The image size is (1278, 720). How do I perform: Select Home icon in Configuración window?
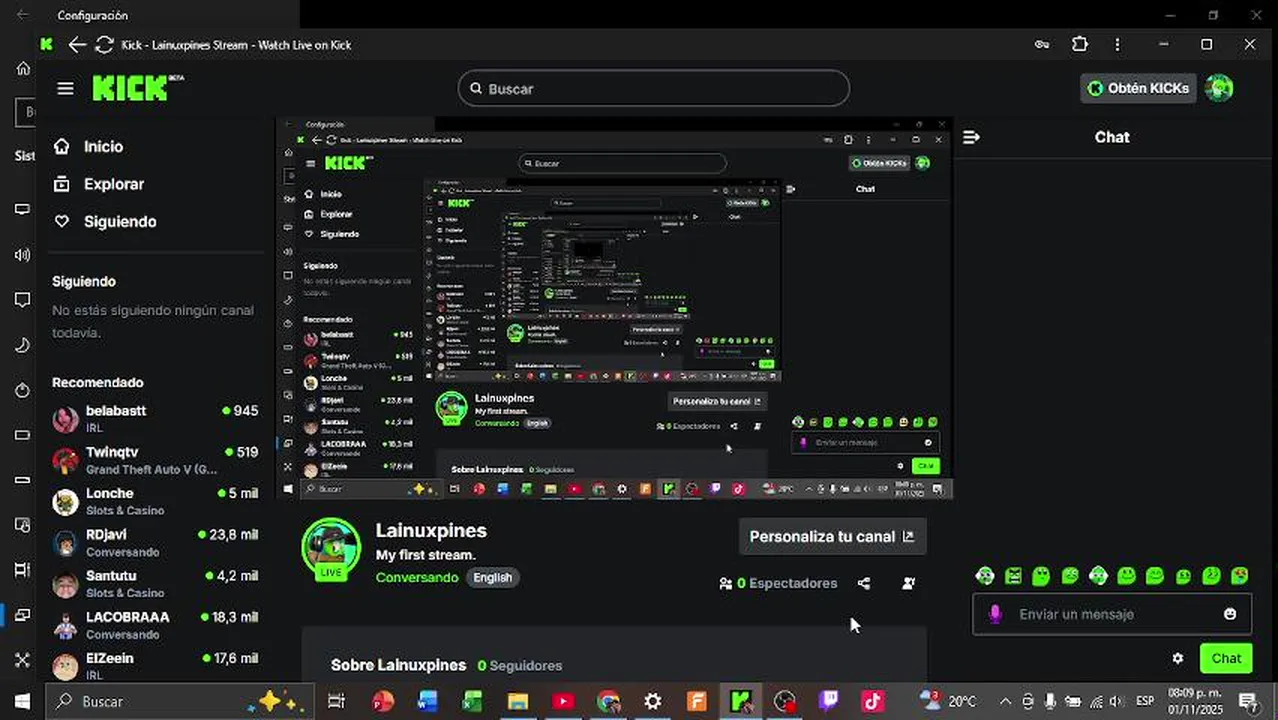23,68
